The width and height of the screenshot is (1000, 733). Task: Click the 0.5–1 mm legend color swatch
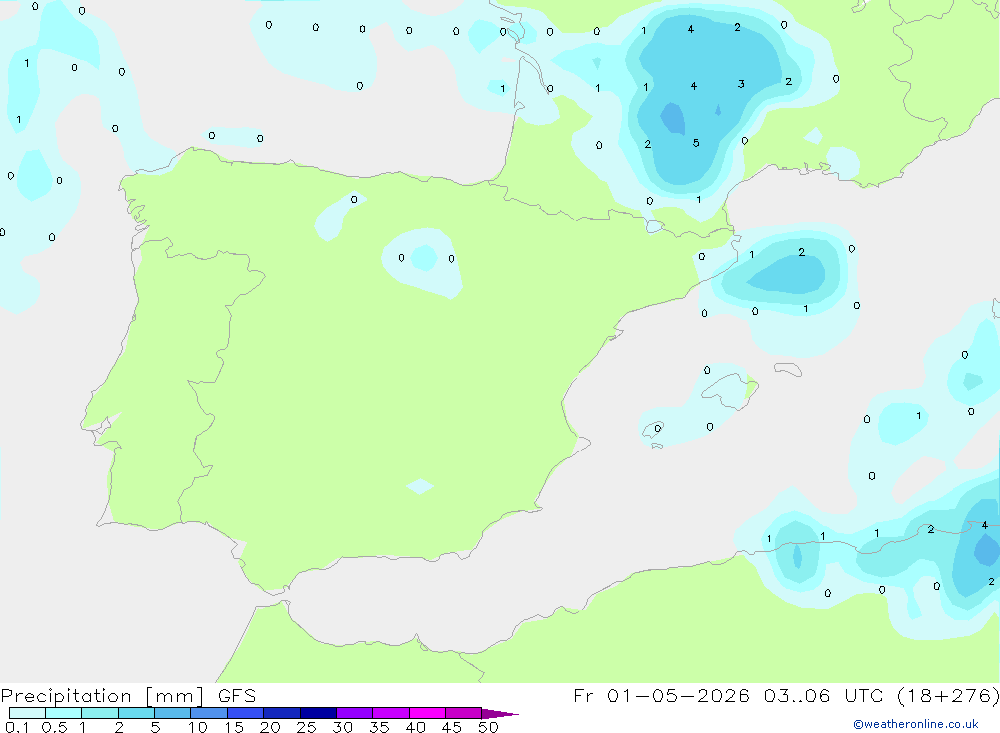point(64,713)
